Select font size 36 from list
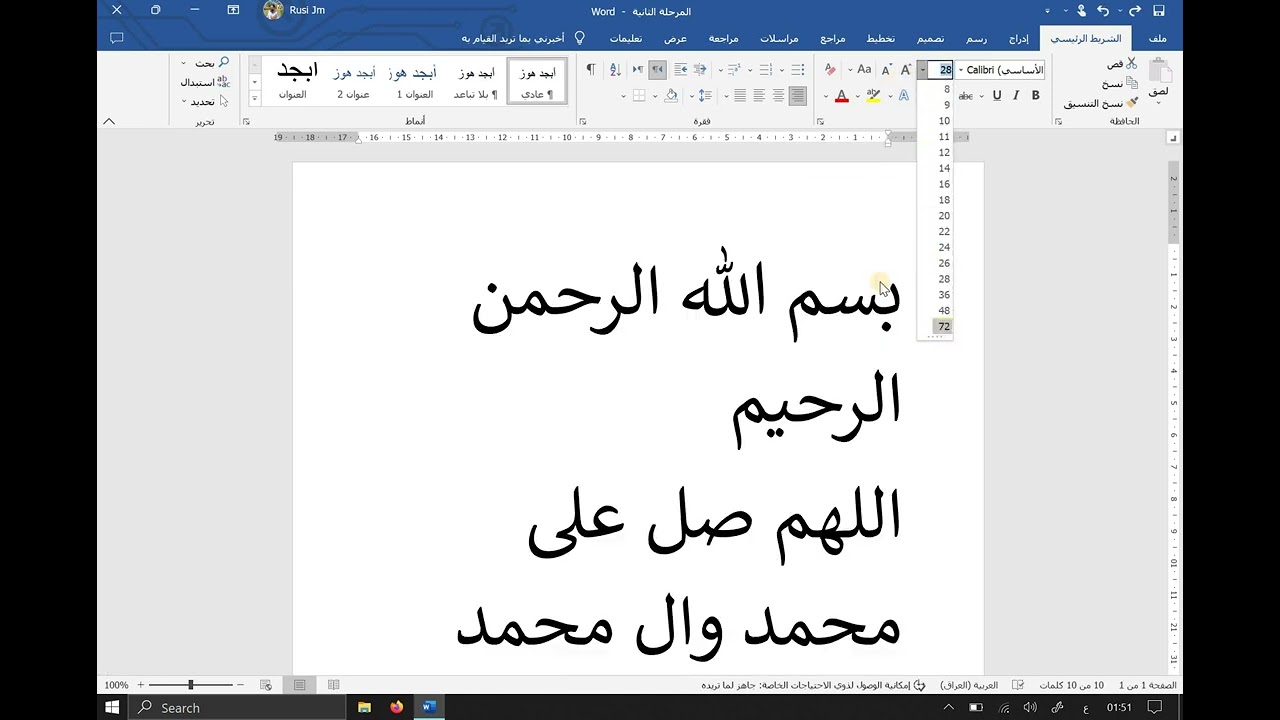This screenshot has height=720, width=1280. pos(936,295)
